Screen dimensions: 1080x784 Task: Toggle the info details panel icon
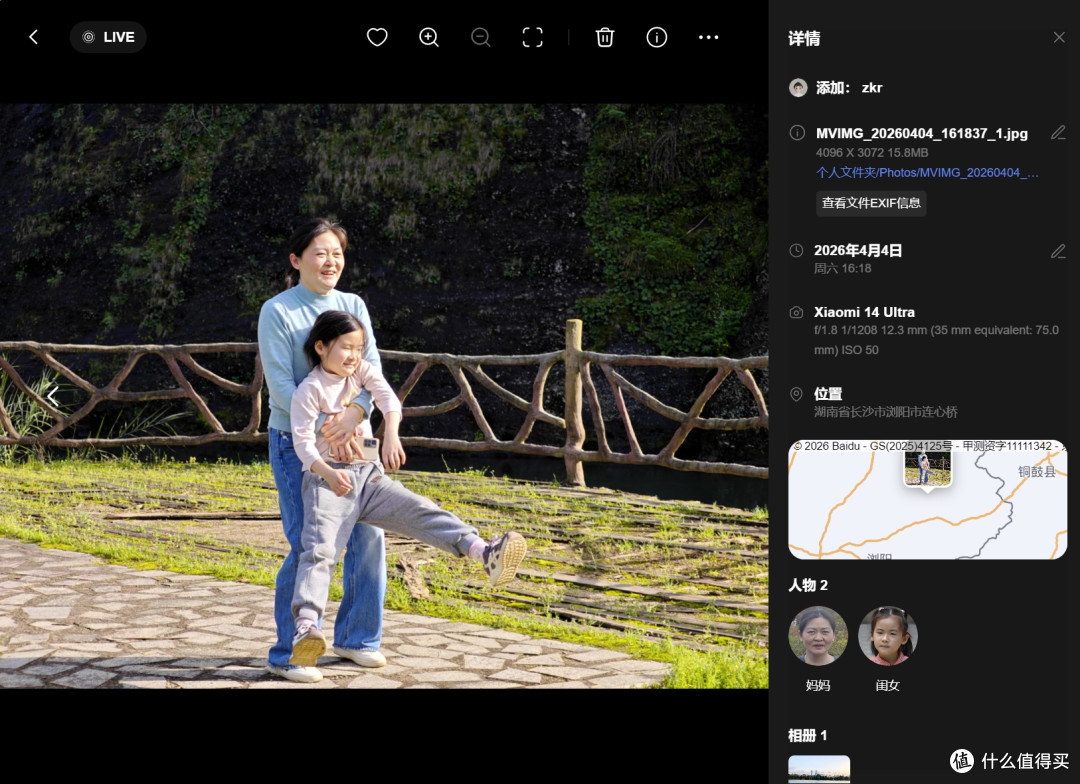656,37
